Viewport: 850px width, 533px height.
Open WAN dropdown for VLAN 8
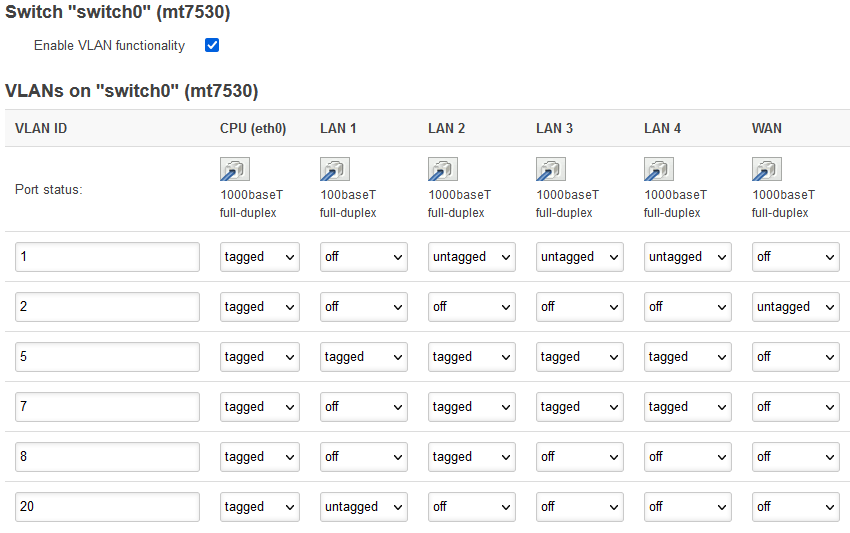[795, 457]
